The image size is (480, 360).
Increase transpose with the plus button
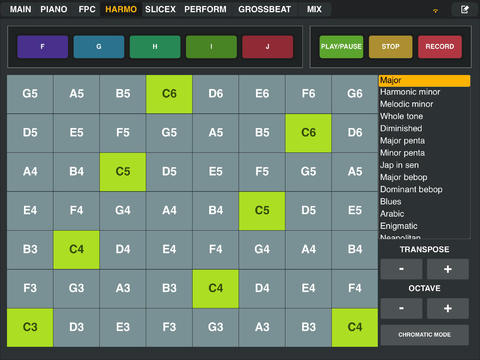(x=448, y=269)
